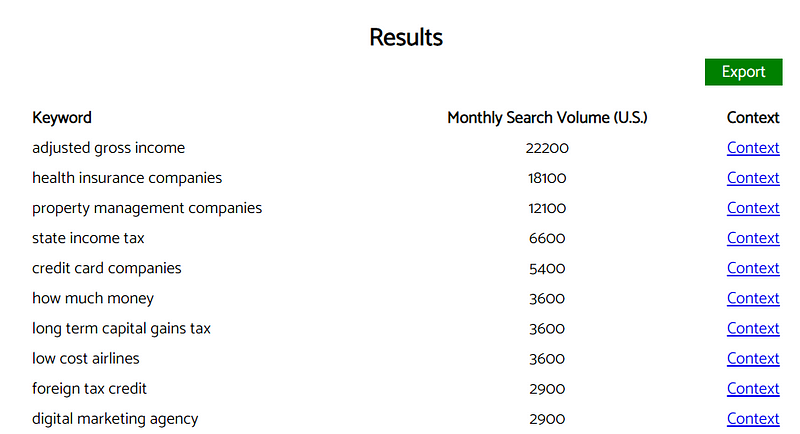Open Context link for adjusted gross income
Viewport: 800px width, 434px height.
[x=753, y=148]
